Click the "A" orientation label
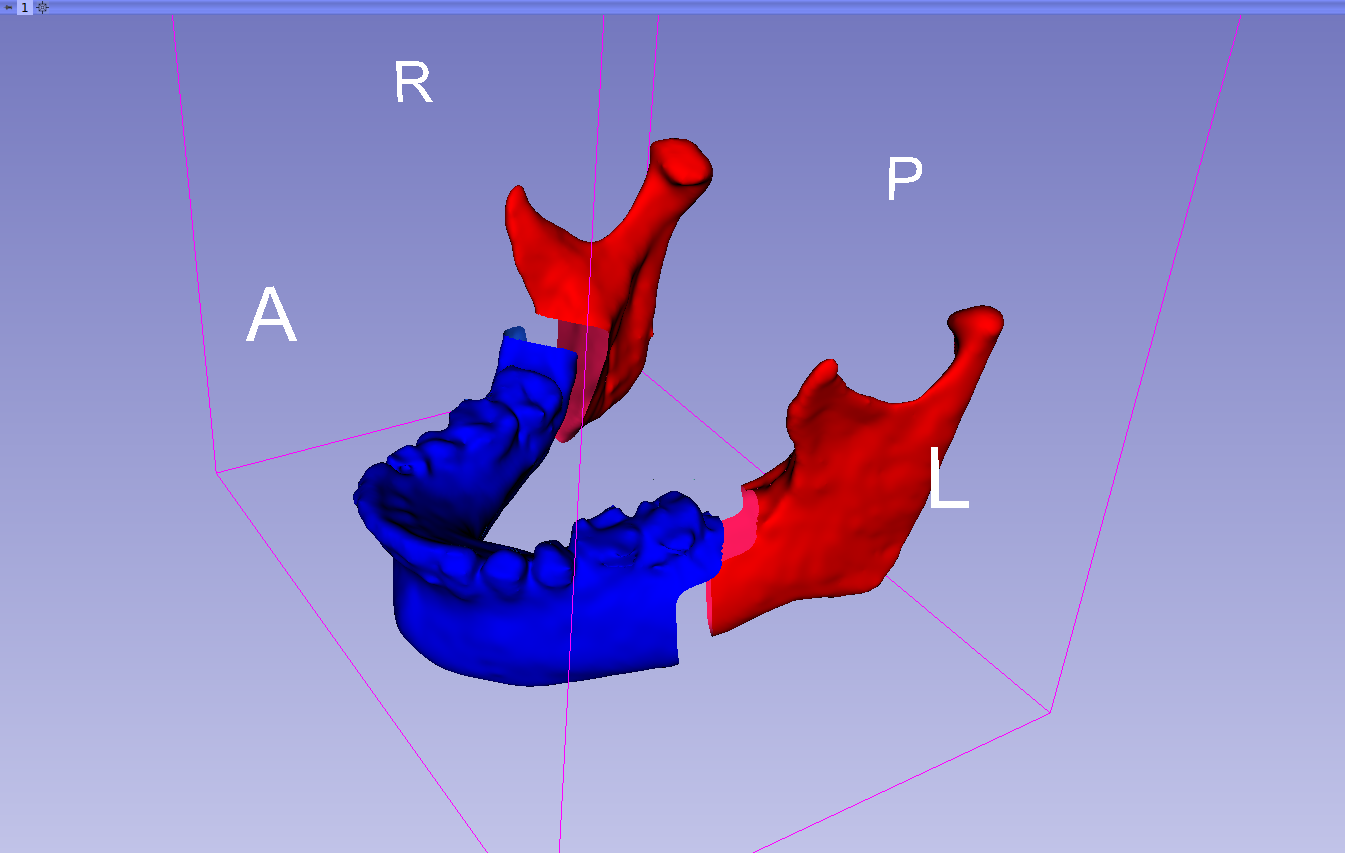 pyautogui.click(x=271, y=316)
